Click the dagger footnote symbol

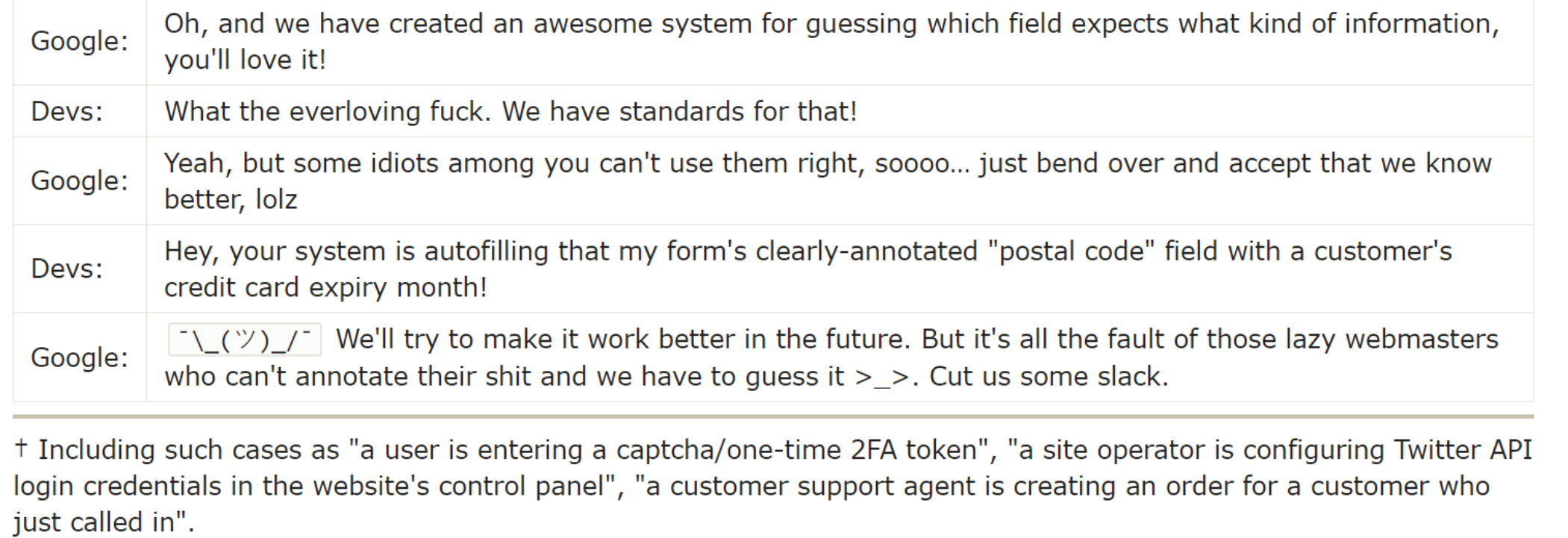coord(22,448)
